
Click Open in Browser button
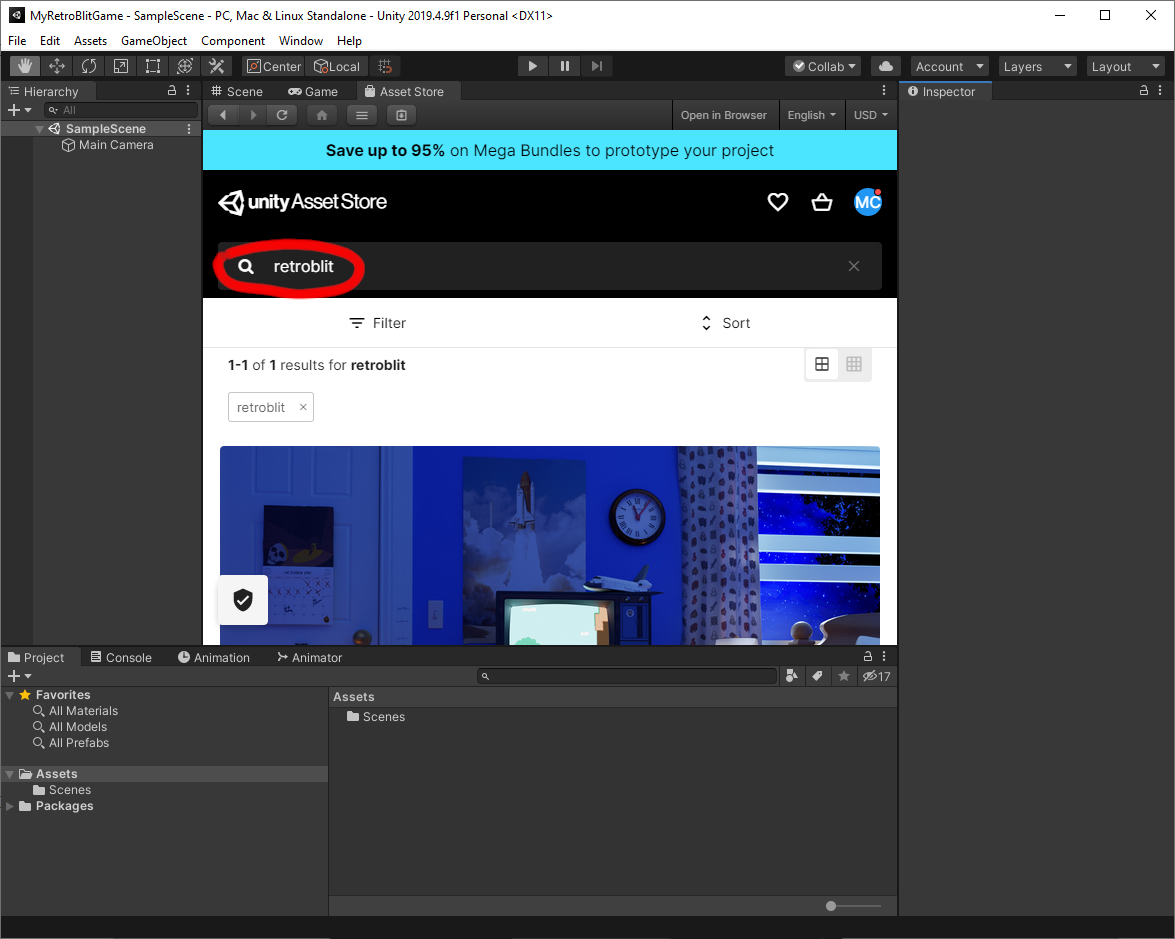click(x=724, y=115)
